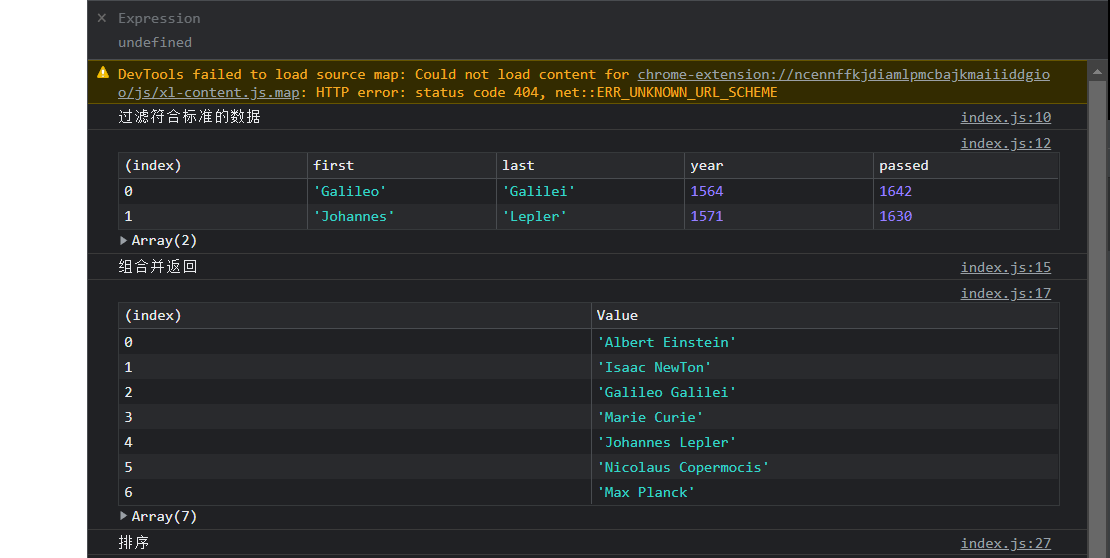The height and width of the screenshot is (558, 1110).
Task: Remove the live expression with X icon
Action: tap(101, 18)
